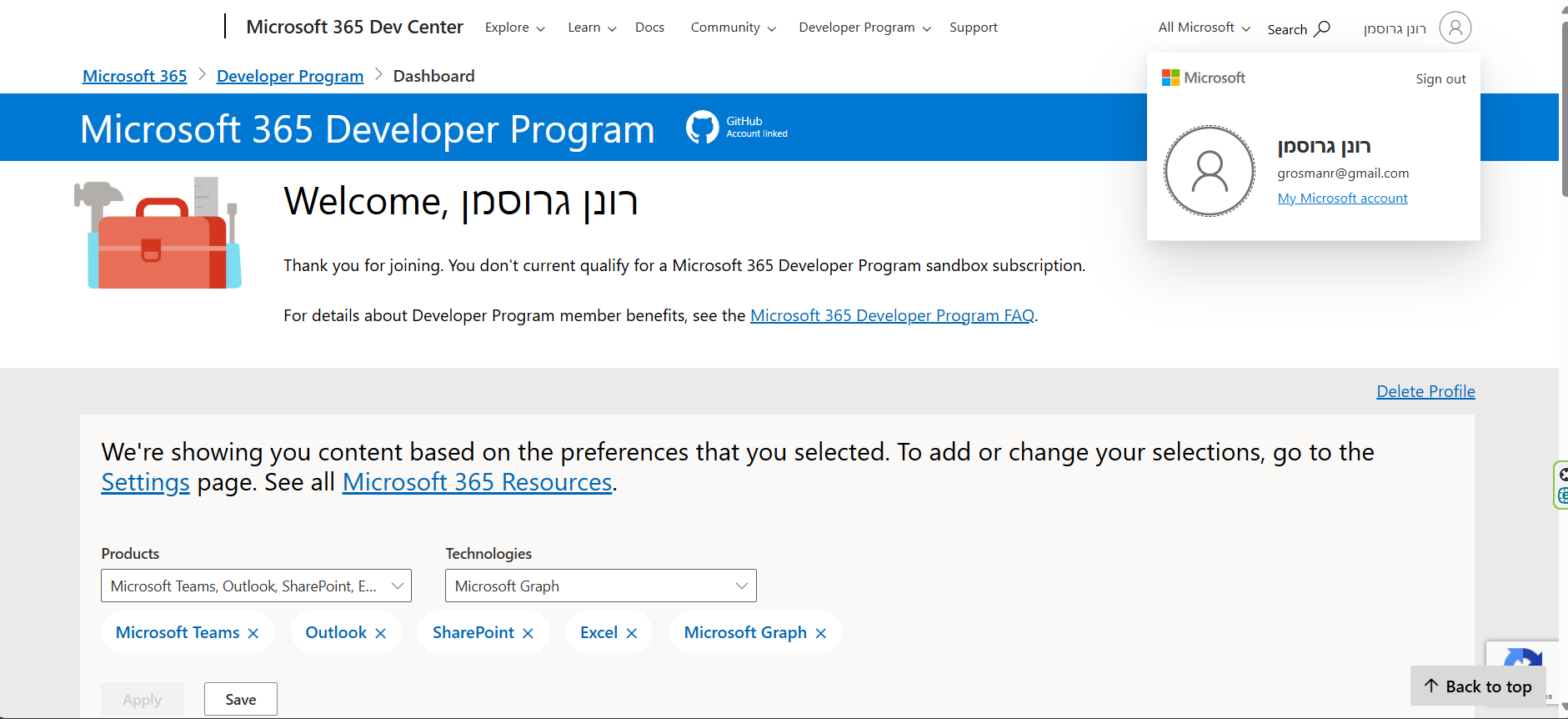Remove the Microsoft Graph tag
Image resolution: width=1568 pixels, height=719 pixels.
[821, 633]
